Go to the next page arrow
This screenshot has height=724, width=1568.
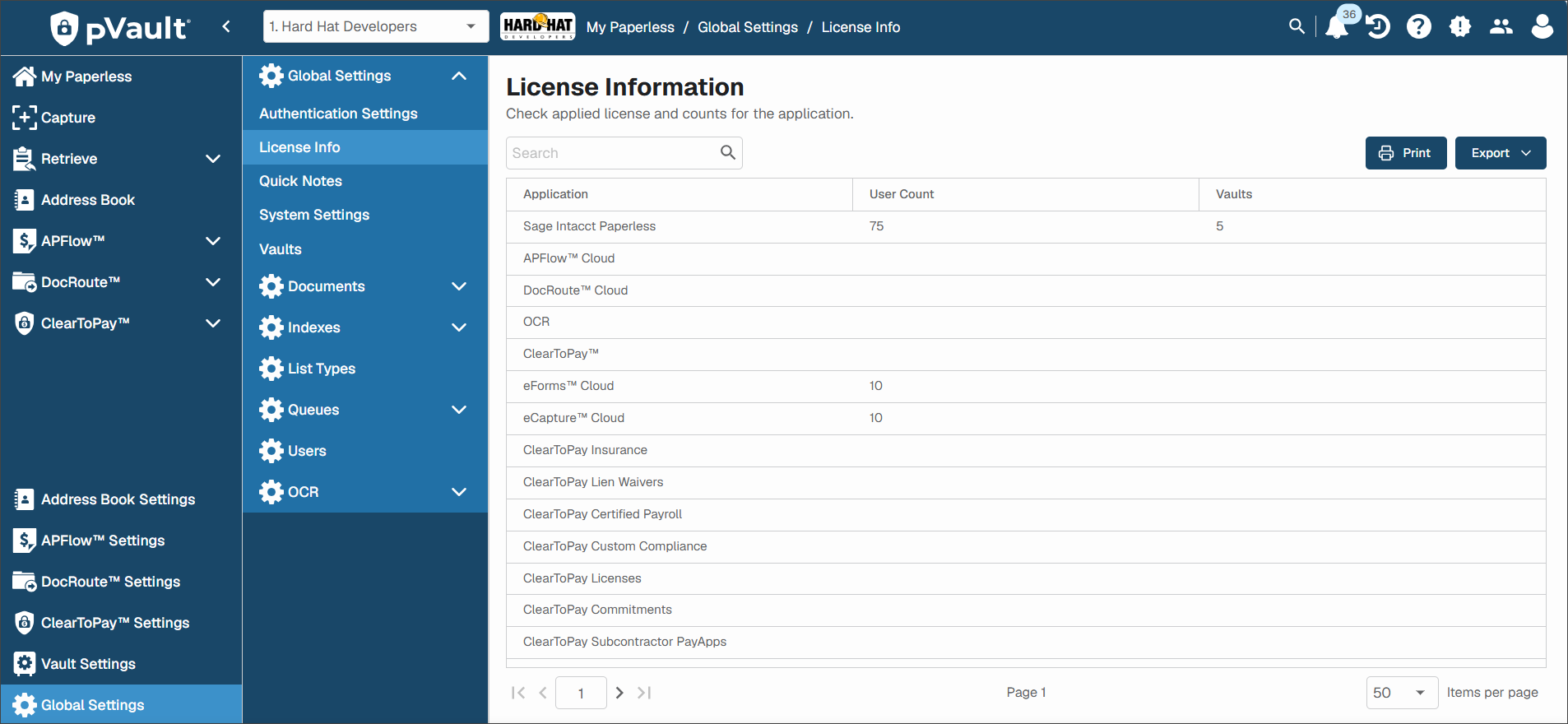(620, 693)
